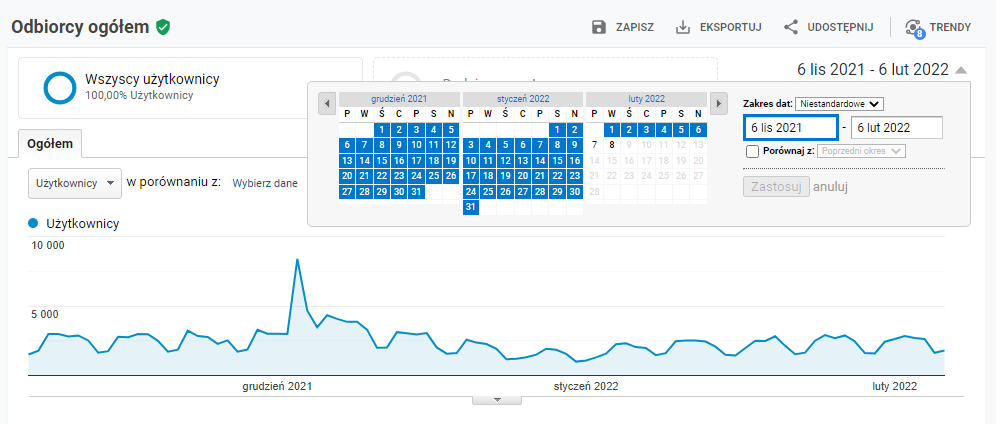Image resolution: width=996 pixels, height=424 pixels.
Task: Go to the previous month in the calendar
Action: point(326,103)
